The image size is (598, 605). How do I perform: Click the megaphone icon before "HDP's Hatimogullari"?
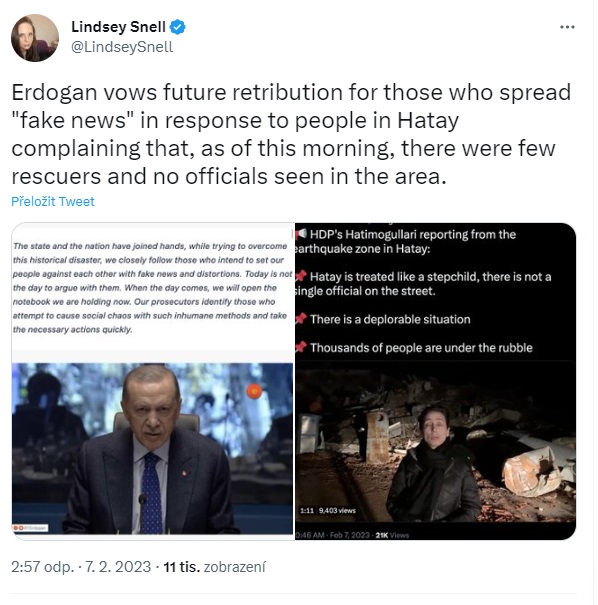(x=301, y=233)
